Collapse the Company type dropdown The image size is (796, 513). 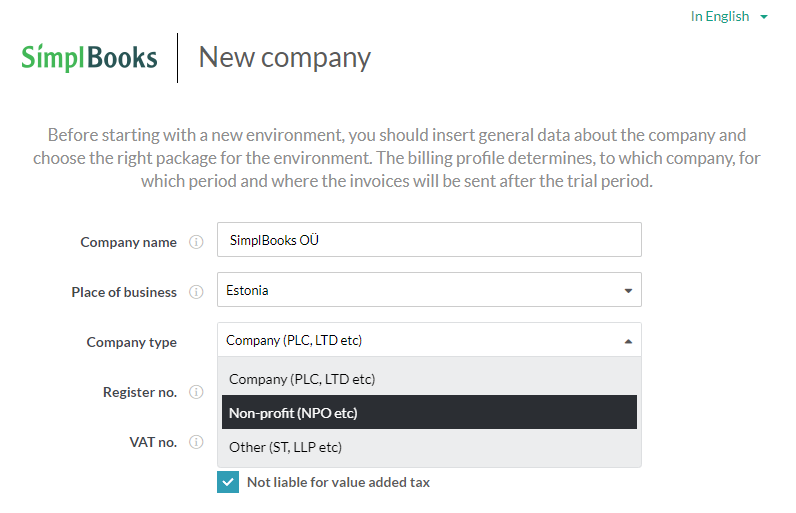429,340
